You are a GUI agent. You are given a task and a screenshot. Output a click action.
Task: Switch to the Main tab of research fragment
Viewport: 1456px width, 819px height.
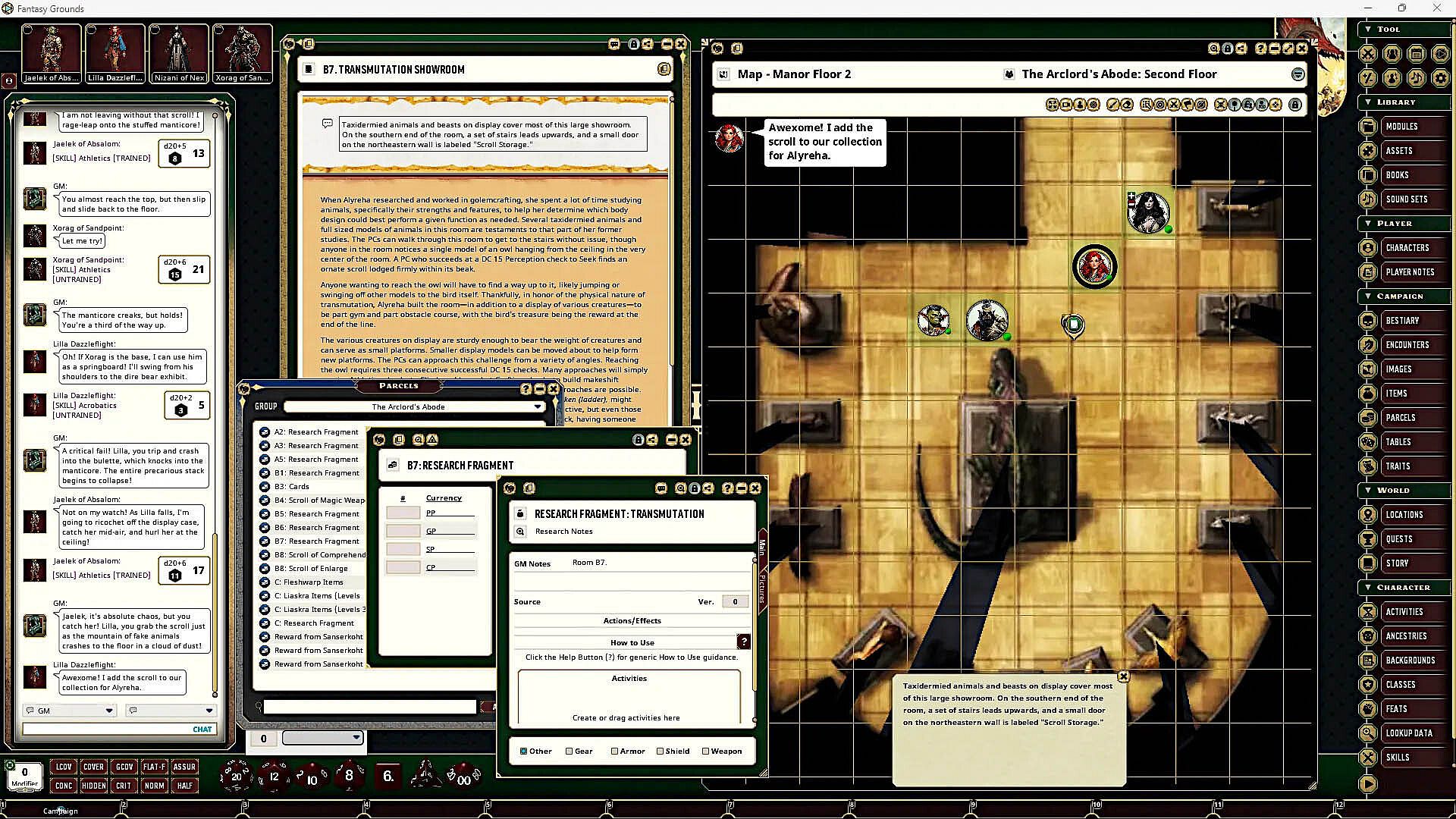point(762,547)
